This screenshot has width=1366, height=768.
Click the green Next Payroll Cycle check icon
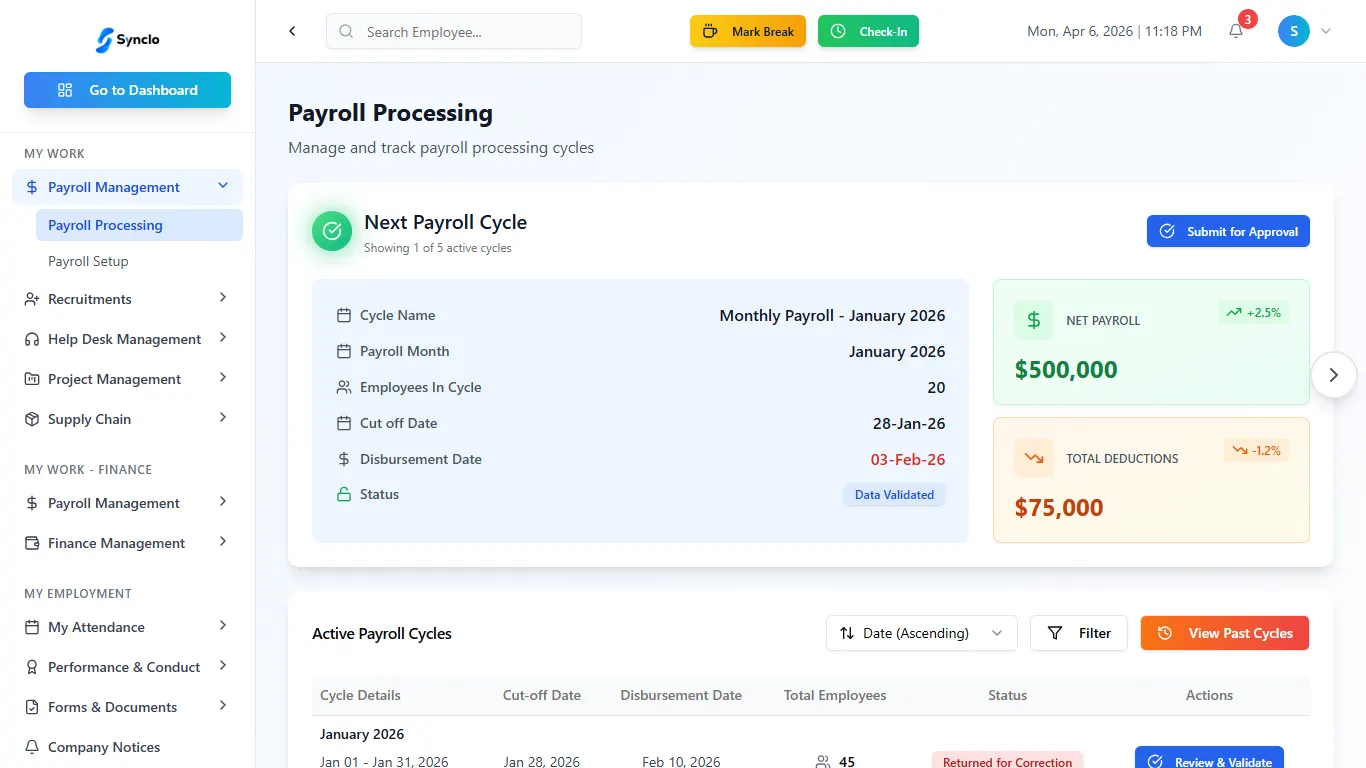point(332,231)
